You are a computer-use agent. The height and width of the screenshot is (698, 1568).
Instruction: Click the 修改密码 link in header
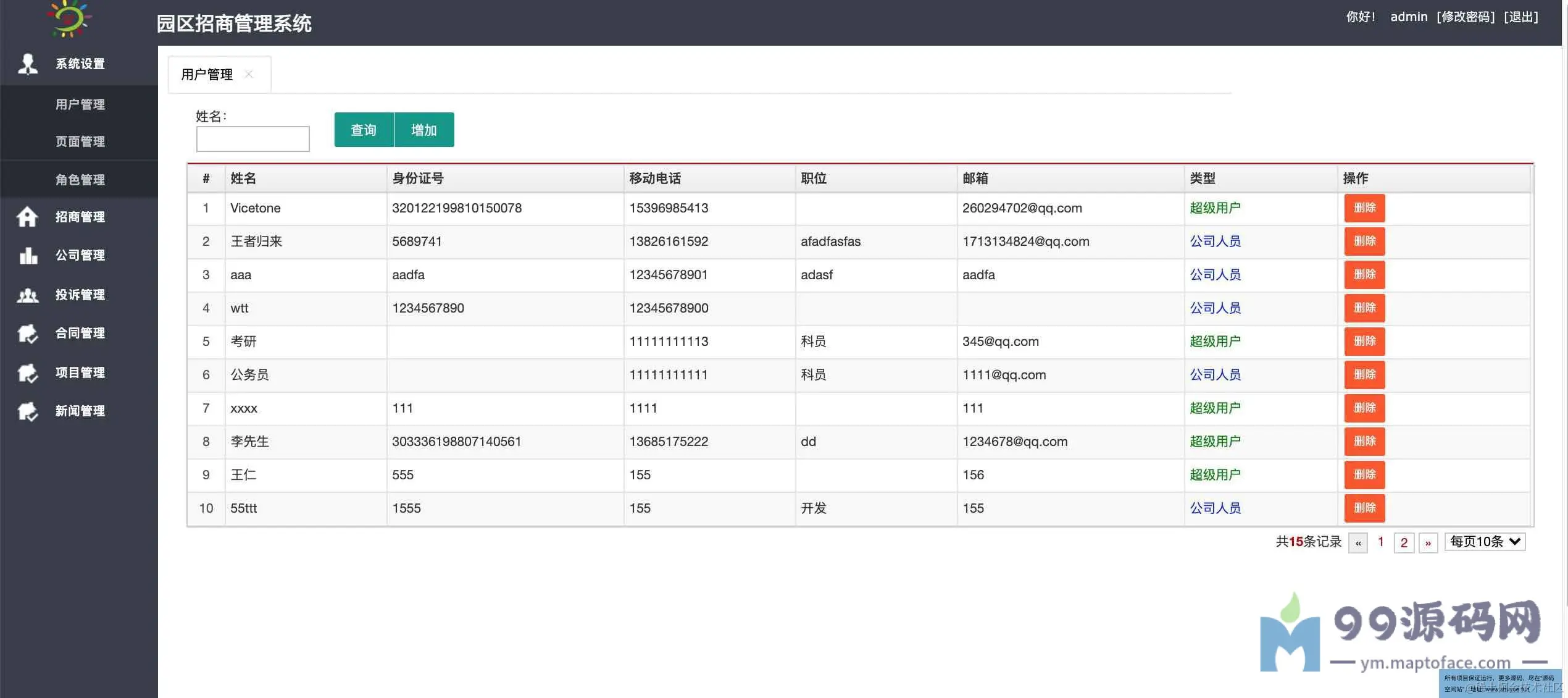coord(1466,17)
